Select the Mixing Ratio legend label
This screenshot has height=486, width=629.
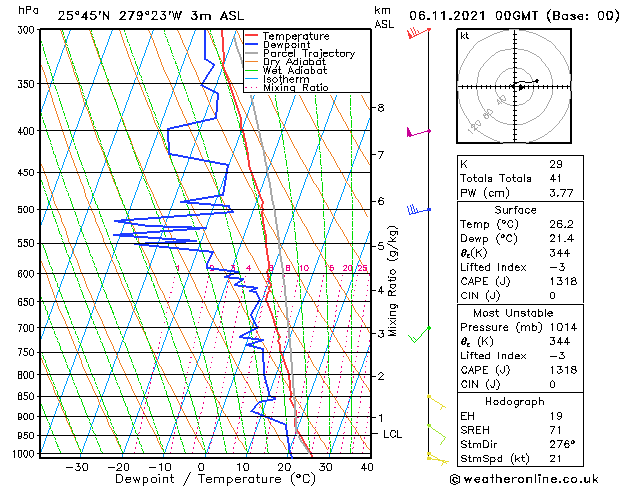coord(296,87)
